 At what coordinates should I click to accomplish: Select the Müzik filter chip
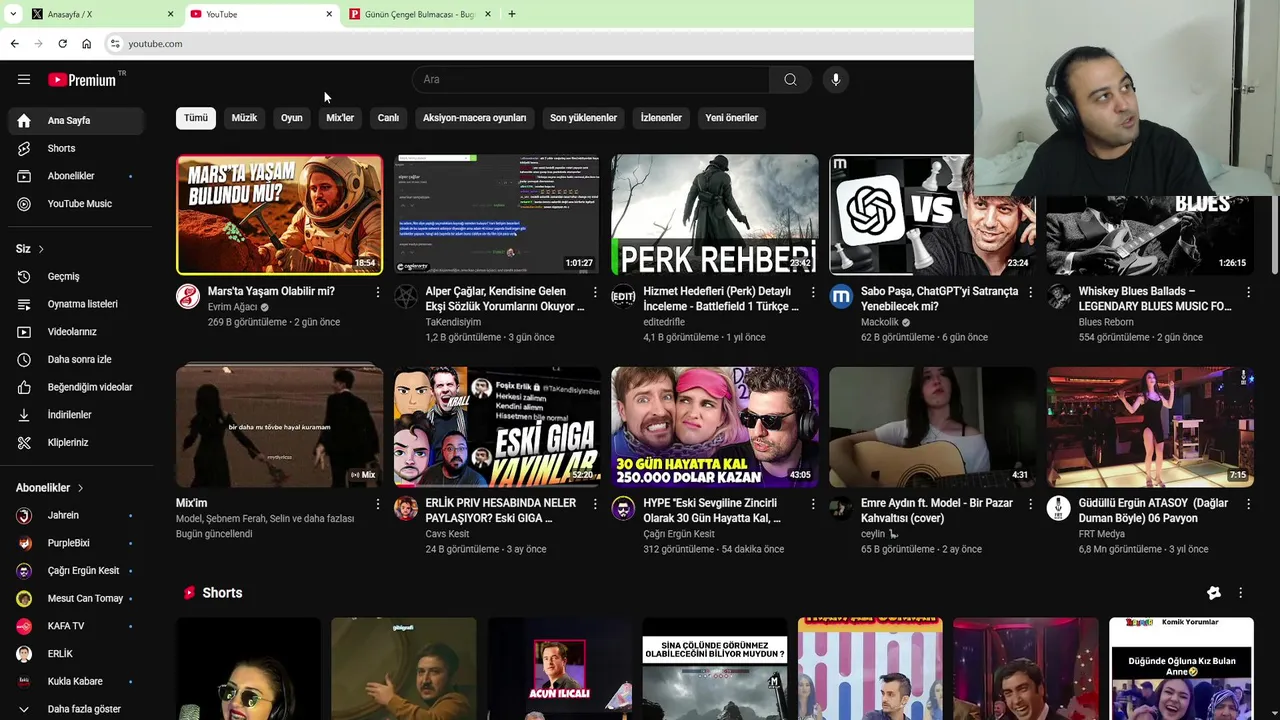tap(244, 118)
